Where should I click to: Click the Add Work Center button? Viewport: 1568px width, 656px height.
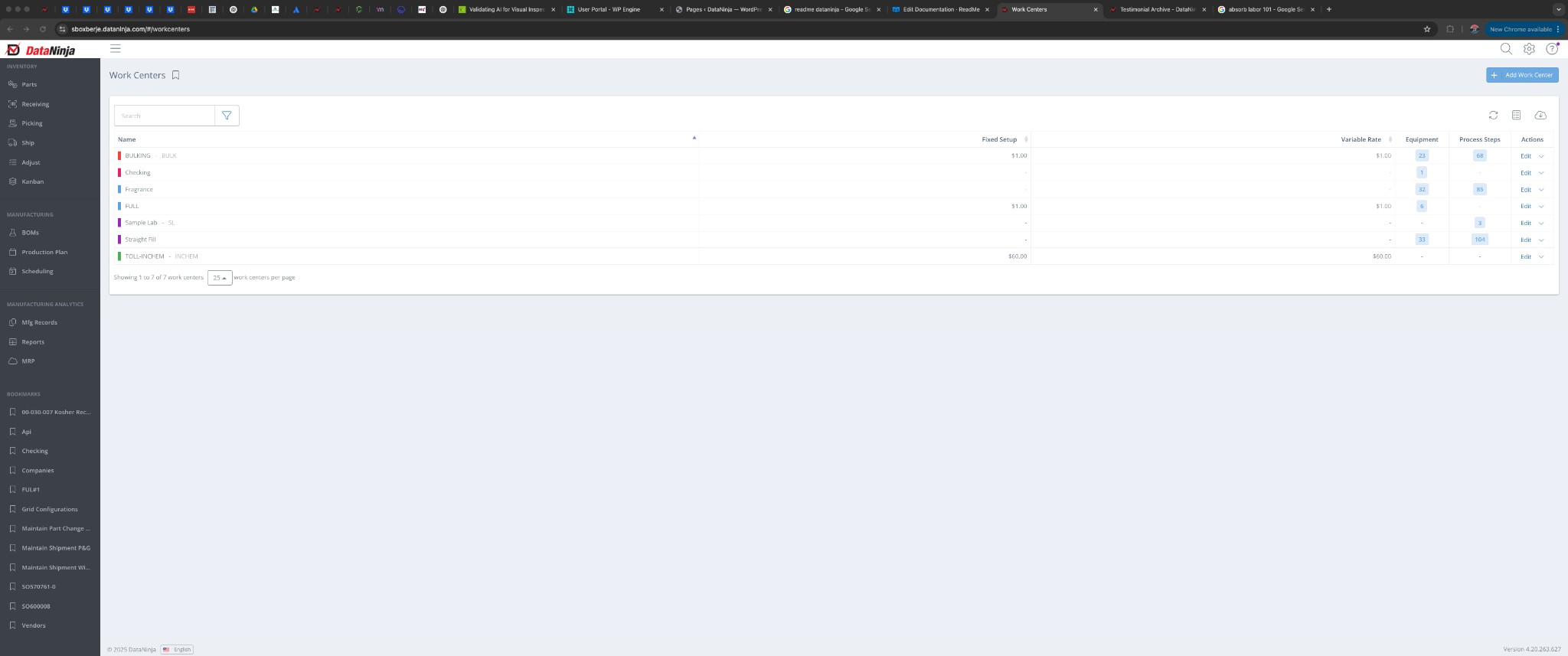[1522, 75]
